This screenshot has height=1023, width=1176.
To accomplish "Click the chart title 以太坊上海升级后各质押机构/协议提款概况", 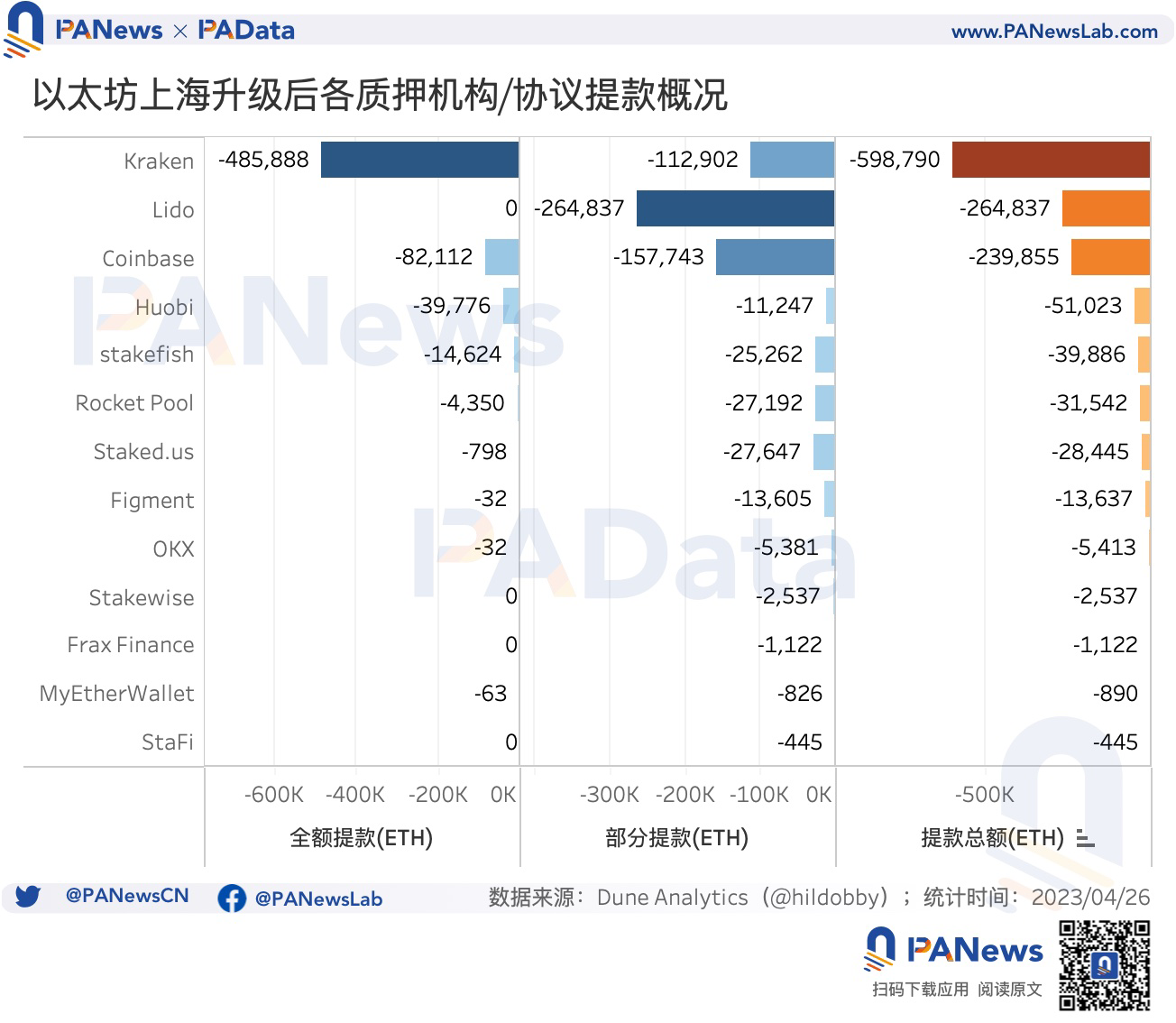I will pyautogui.click(x=380, y=95).
